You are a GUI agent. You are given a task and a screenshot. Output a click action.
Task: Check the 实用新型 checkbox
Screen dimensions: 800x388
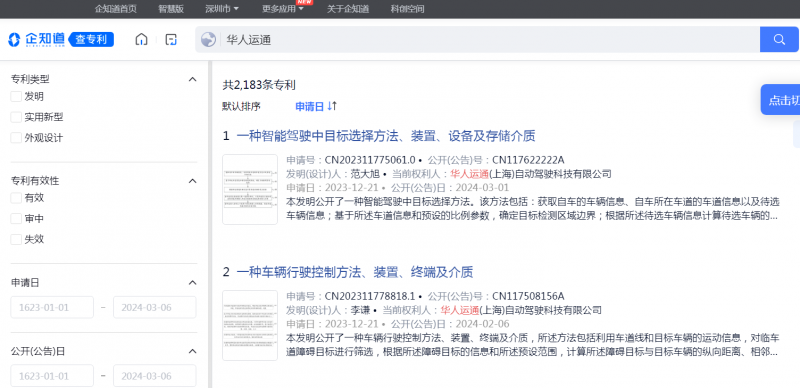[x=16, y=117]
